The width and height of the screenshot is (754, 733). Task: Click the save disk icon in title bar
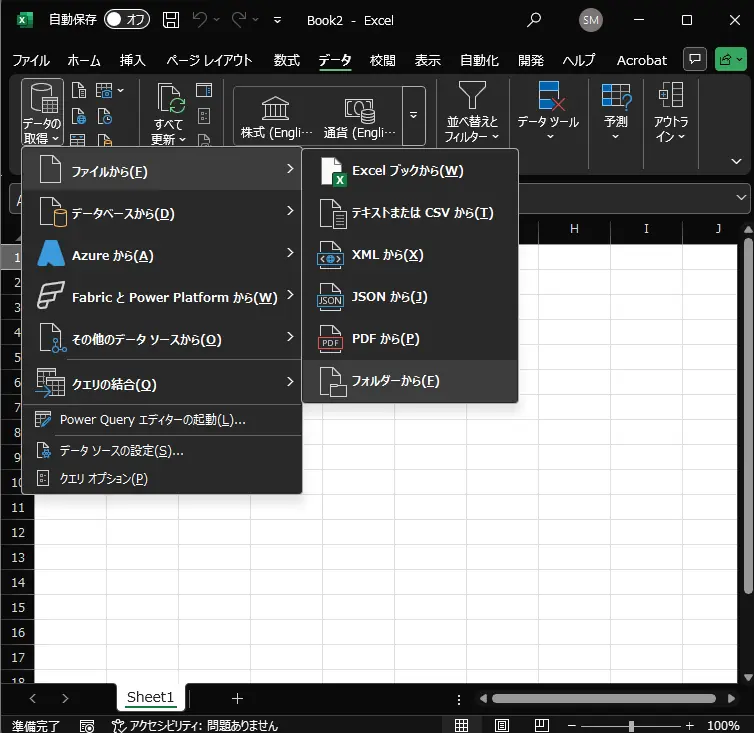point(171,20)
